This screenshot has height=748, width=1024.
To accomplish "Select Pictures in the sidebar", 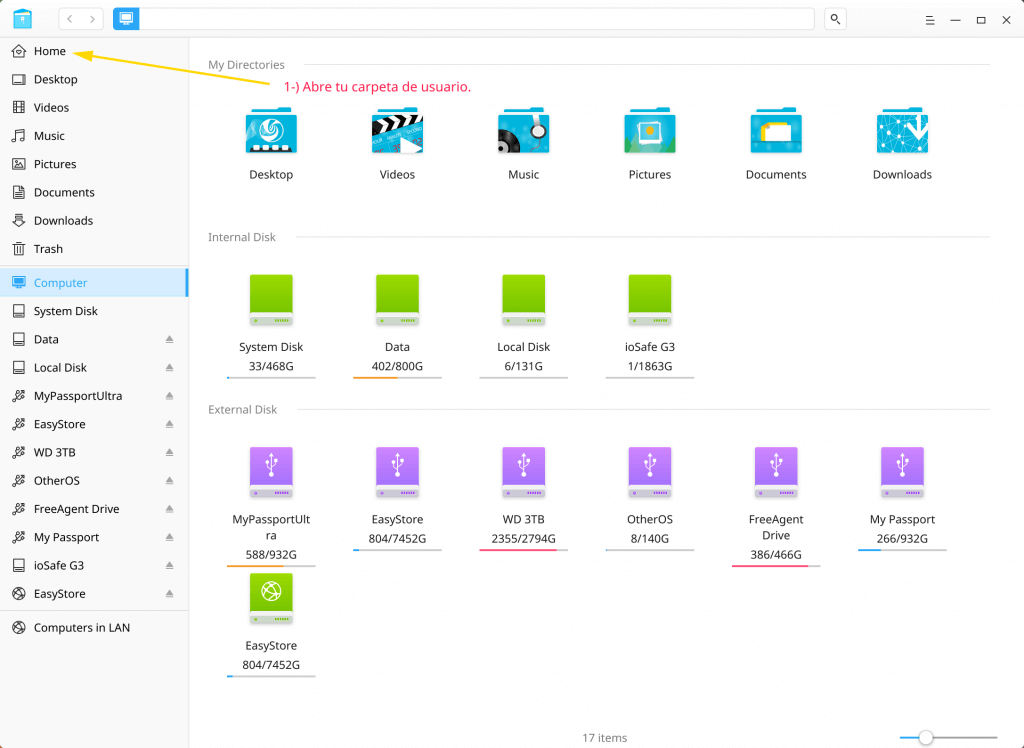I will click(55, 164).
